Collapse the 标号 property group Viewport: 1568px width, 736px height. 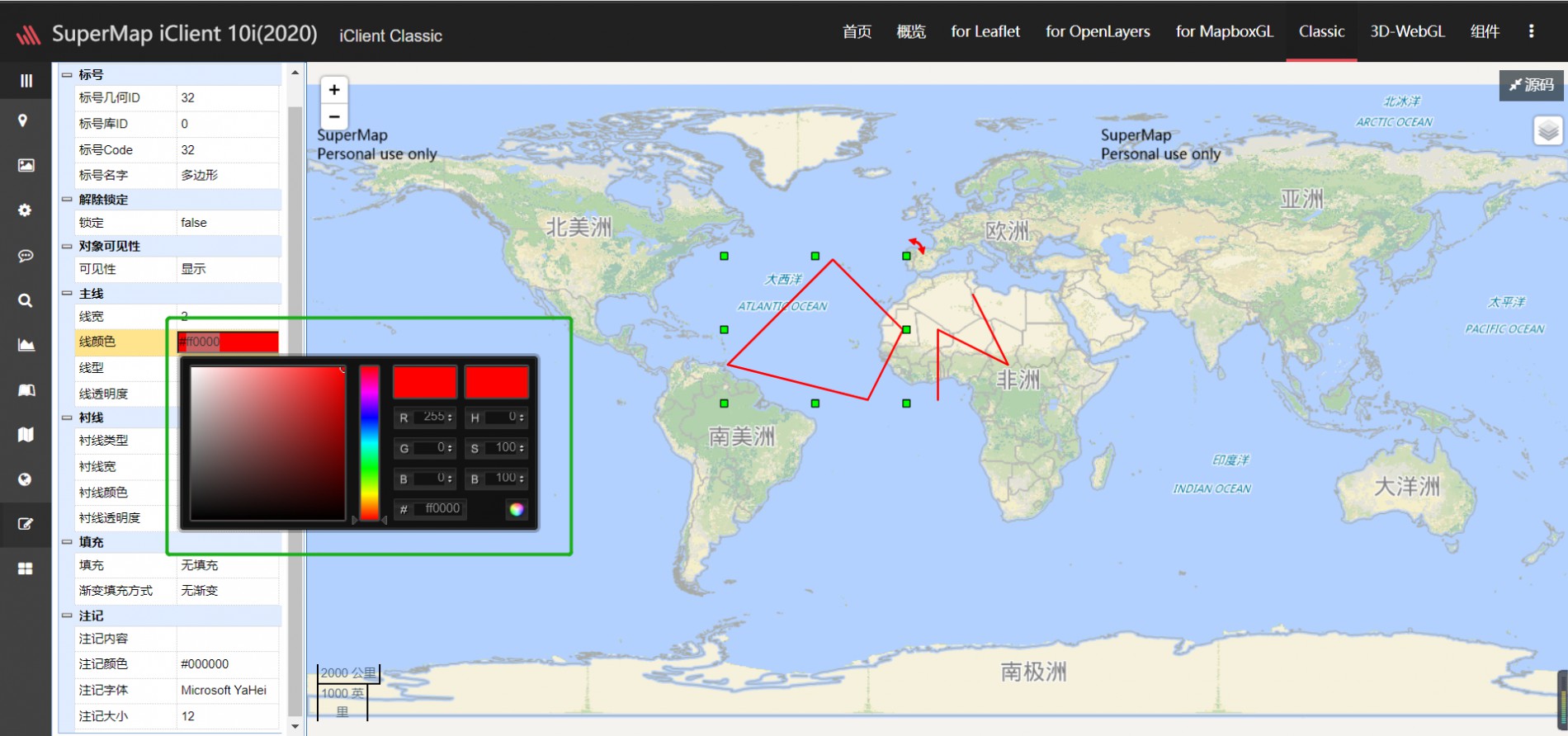click(67, 74)
